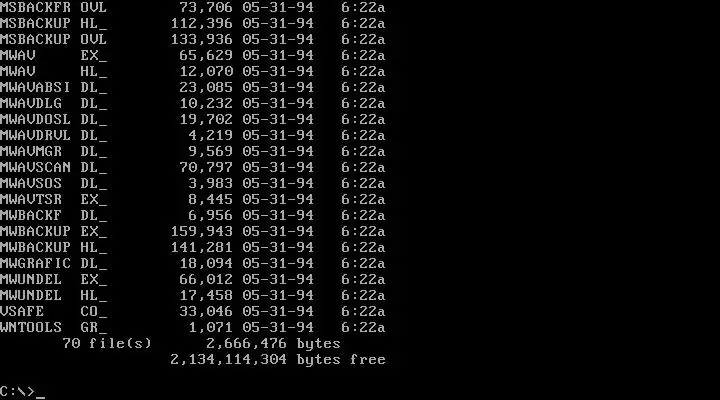Click the MWGRAFIC DL_ file entry
The height and width of the screenshot is (400, 720).
click(x=192, y=263)
